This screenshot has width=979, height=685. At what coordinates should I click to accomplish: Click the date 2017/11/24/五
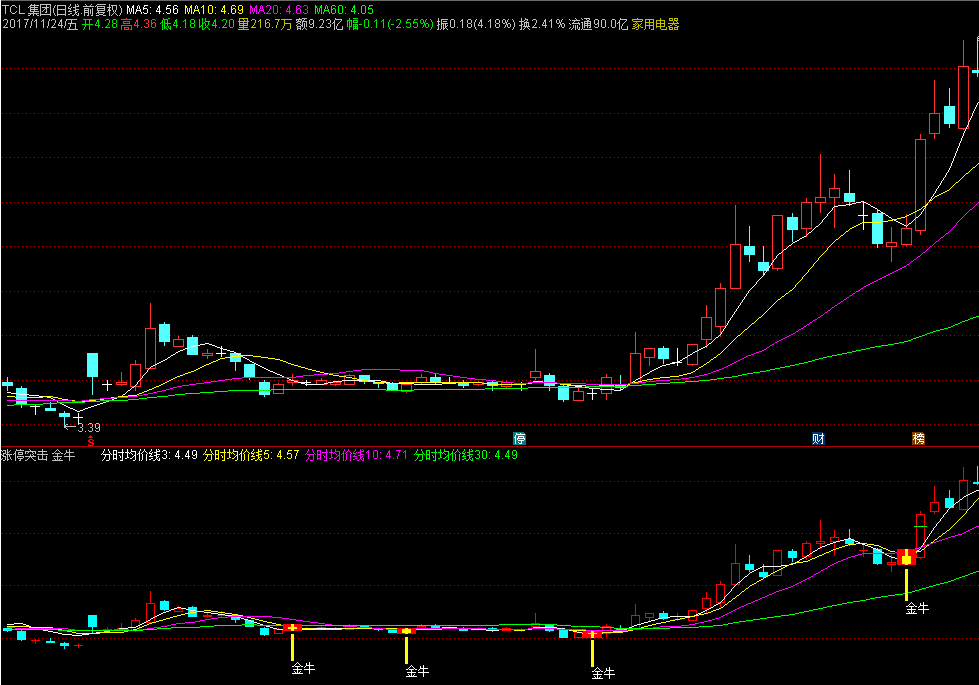tap(40, 24)
